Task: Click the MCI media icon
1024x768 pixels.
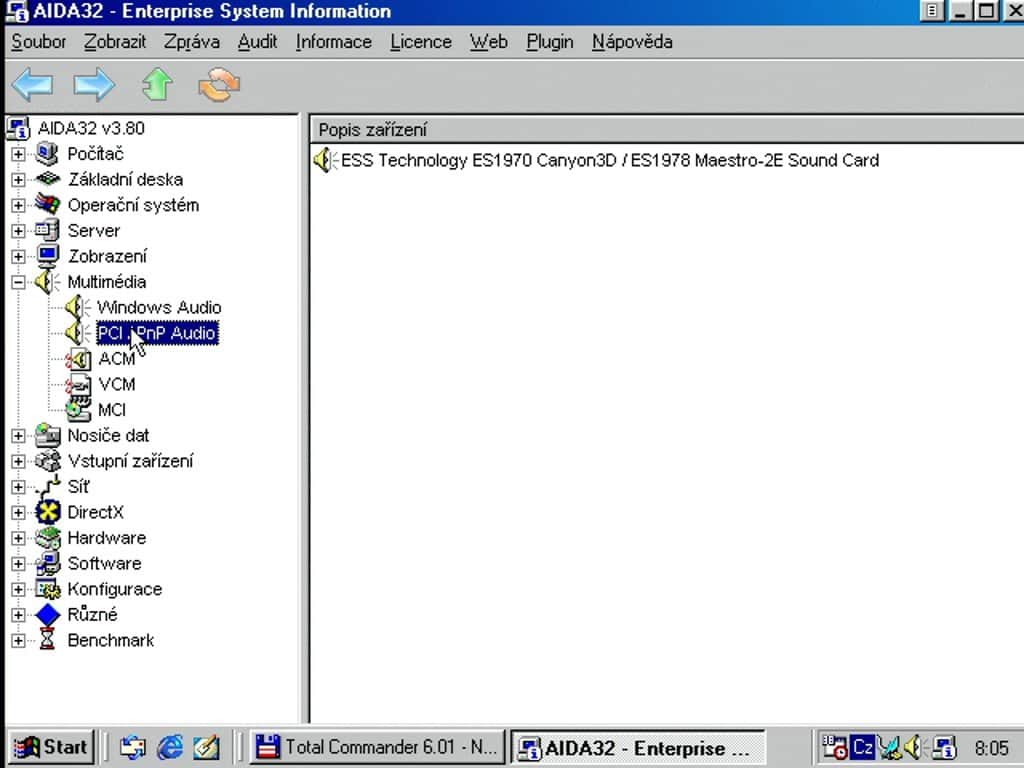Action: click(78, 409)
